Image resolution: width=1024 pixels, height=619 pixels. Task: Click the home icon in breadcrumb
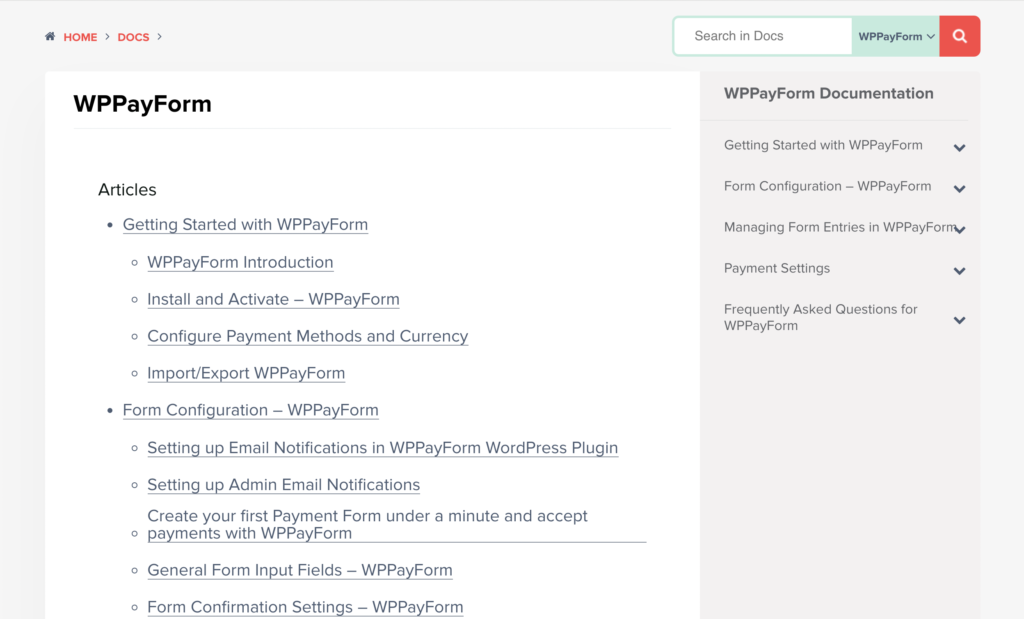(x=50, y=37)
